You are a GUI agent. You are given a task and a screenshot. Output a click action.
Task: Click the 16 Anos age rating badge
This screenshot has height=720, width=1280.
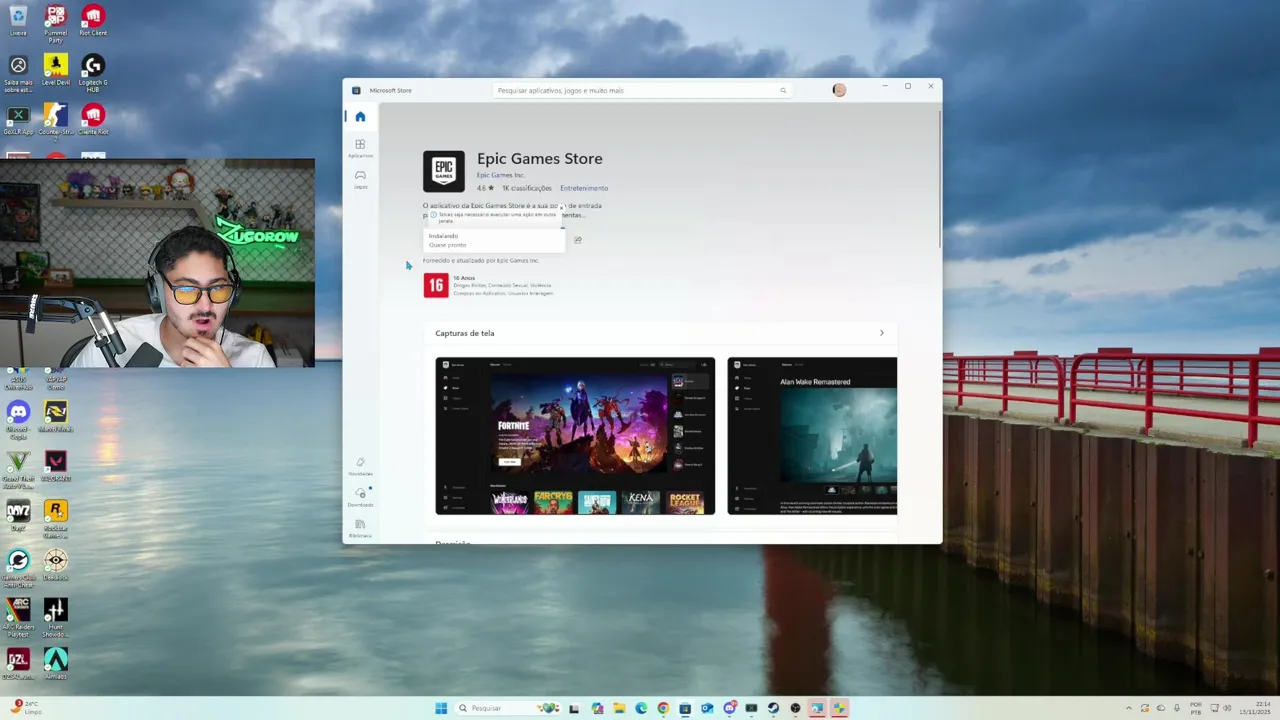[x=435, y=285]
